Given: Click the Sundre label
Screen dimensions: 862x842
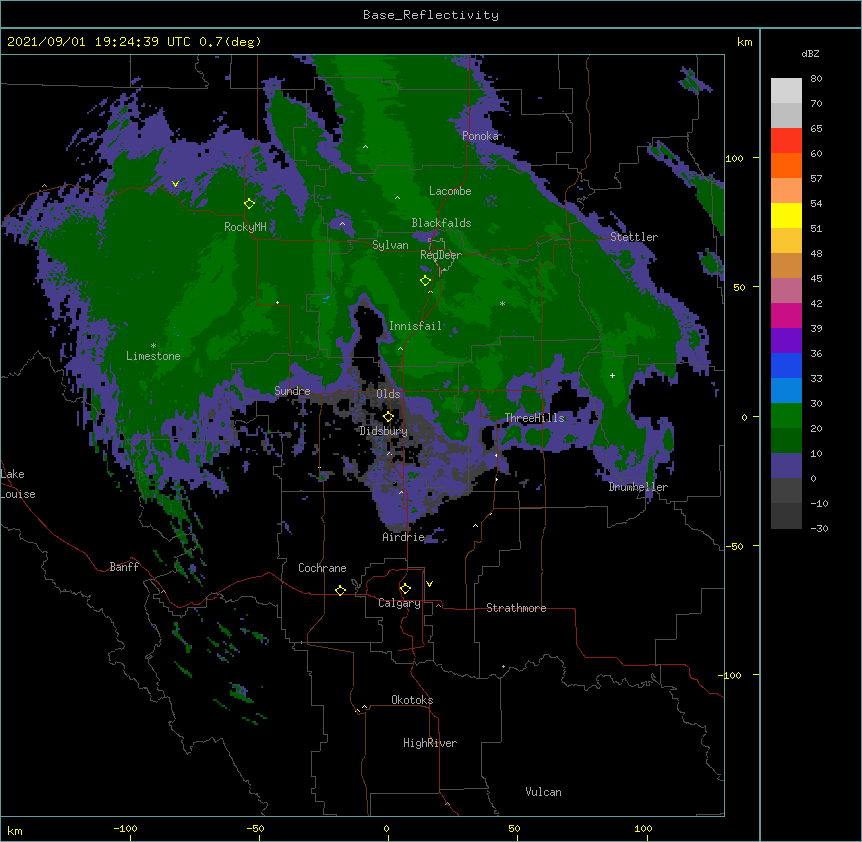Looking at the screenshot, I should (x=292, y=391).
